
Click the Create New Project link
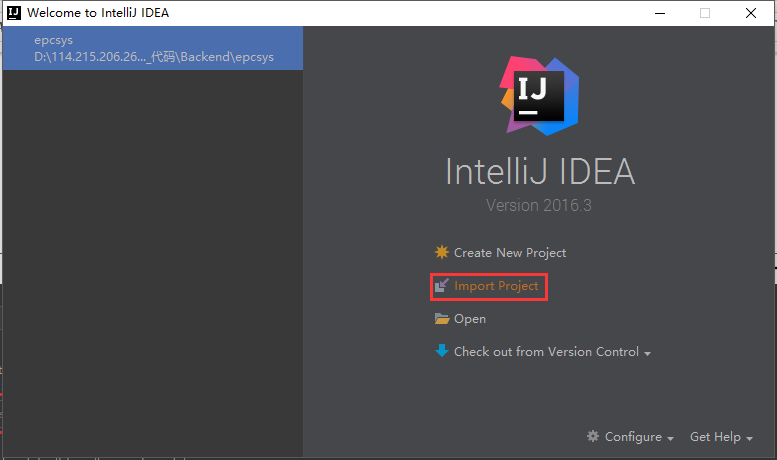[x=510, y=253]
